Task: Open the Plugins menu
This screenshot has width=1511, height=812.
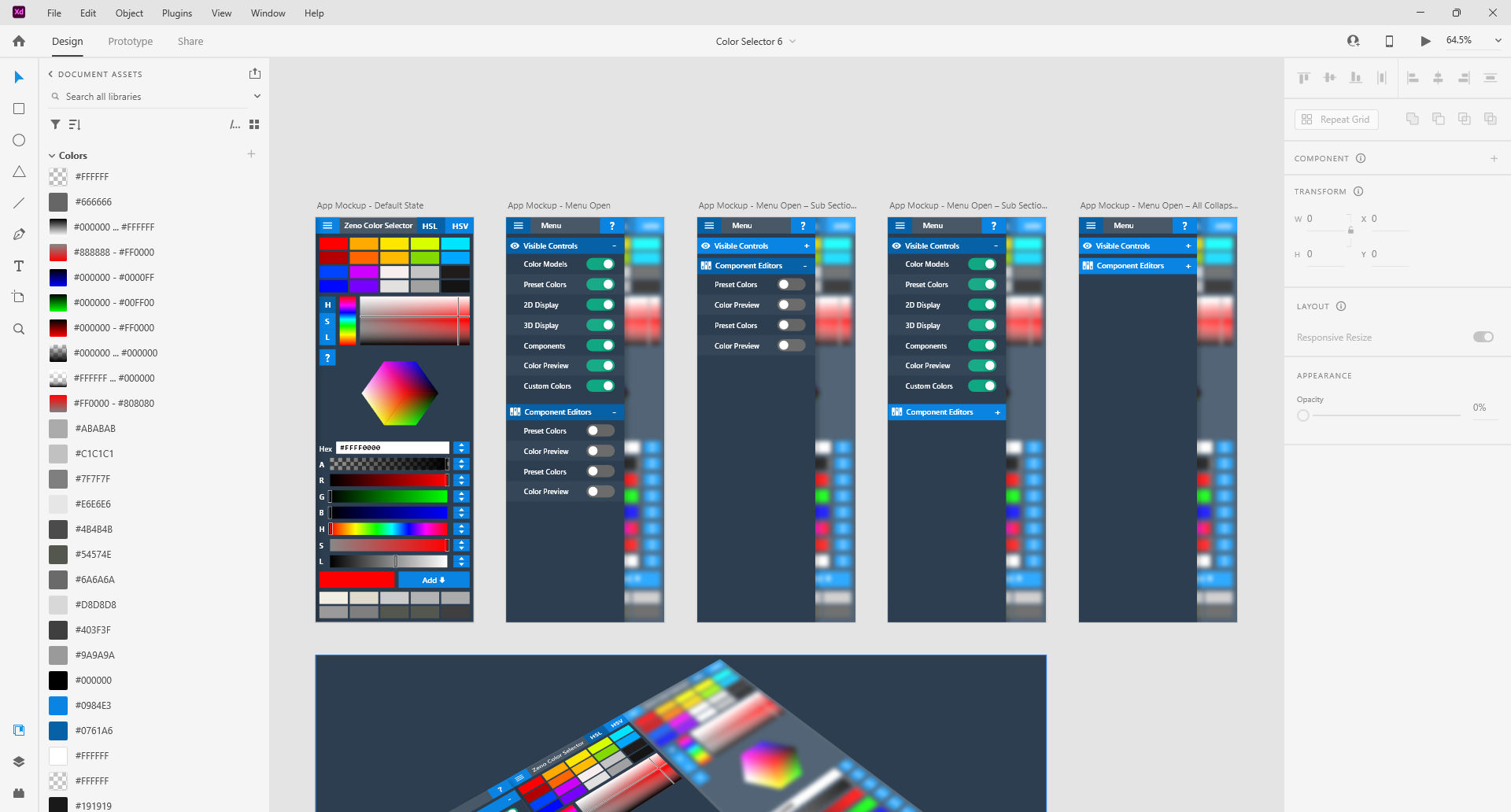Action: [x=177, y=13]
